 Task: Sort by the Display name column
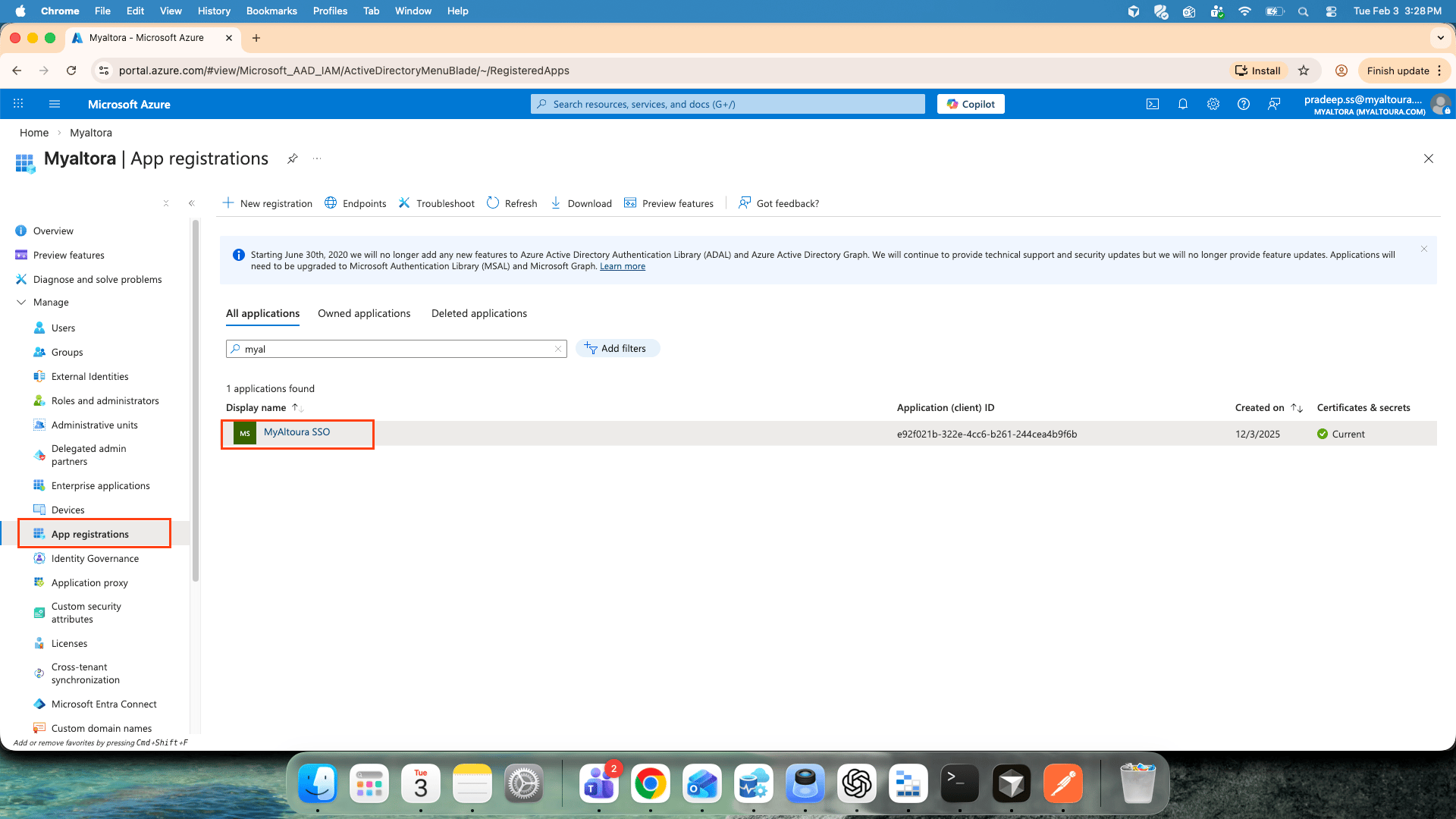pos(264,407)
